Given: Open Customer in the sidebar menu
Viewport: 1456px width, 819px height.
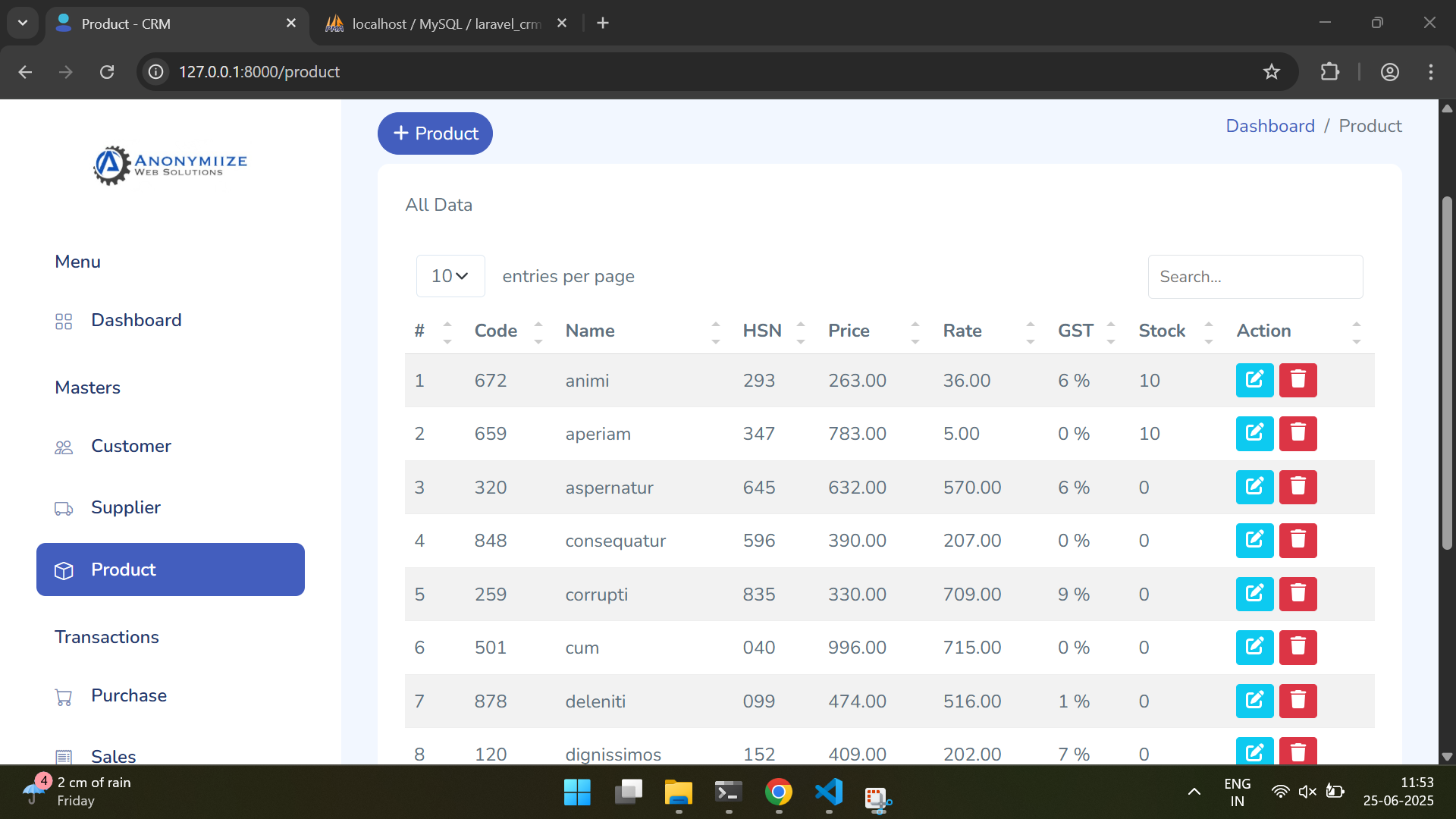Looking at the screenshot, I should coord(131,446).
